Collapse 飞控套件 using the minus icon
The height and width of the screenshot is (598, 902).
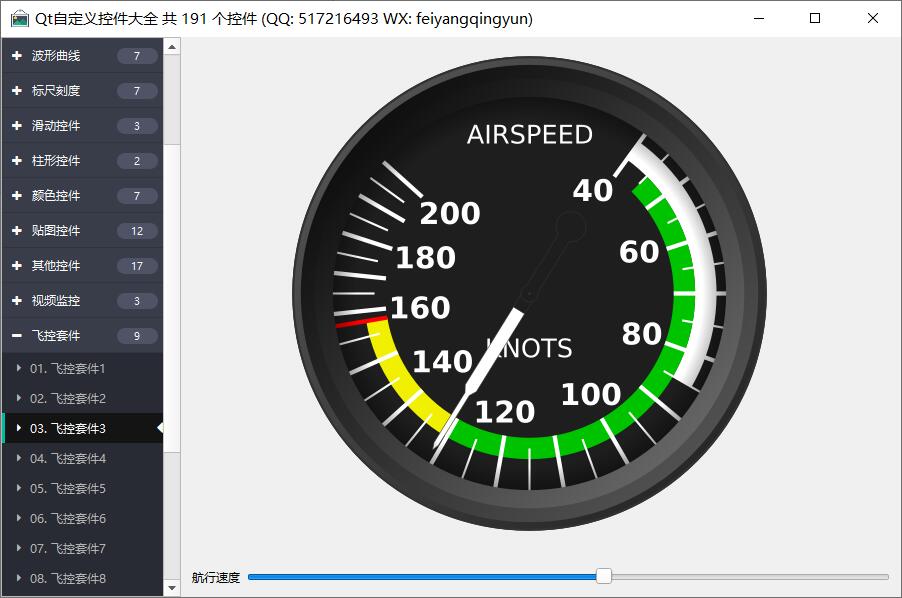click(17, 336)
